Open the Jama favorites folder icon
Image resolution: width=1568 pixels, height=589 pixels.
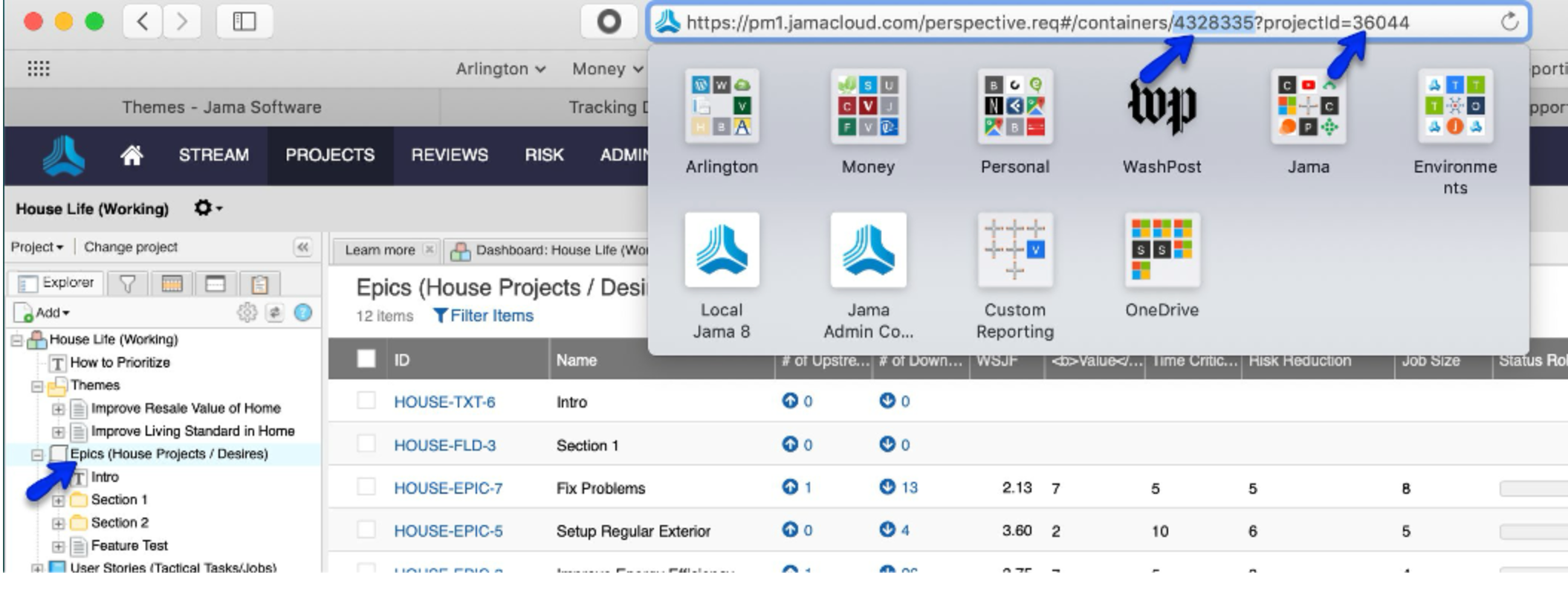(x=1308, y=106)
